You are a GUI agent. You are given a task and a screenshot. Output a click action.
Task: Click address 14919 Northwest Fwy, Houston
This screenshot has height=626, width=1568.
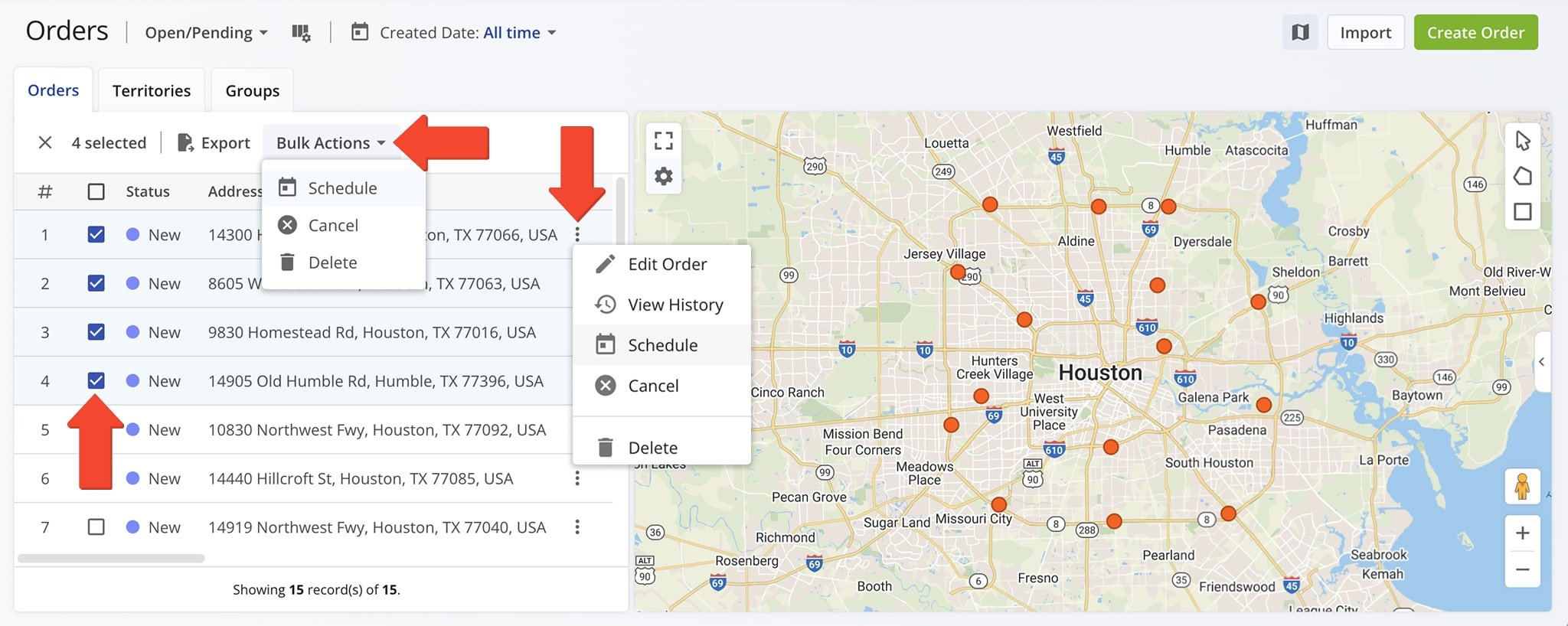coord(377,527)
